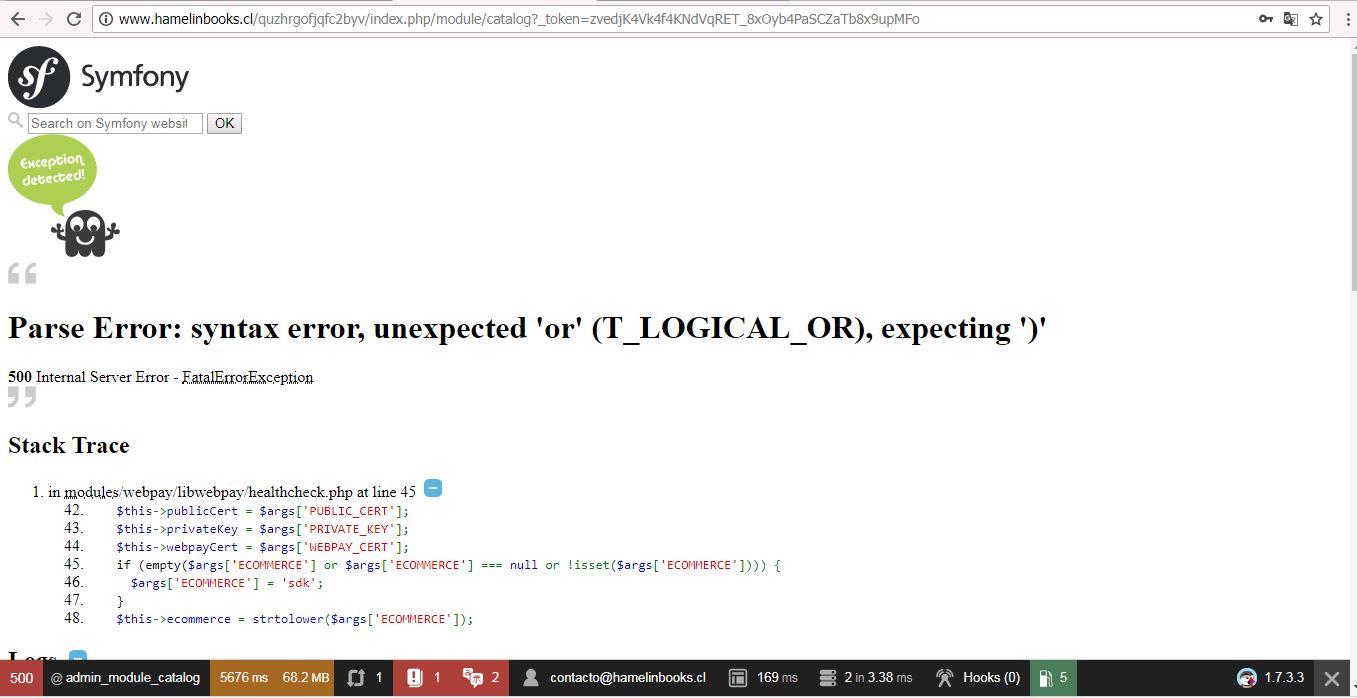Close the Symfony debug toolbar

(x=1332, y=678)
